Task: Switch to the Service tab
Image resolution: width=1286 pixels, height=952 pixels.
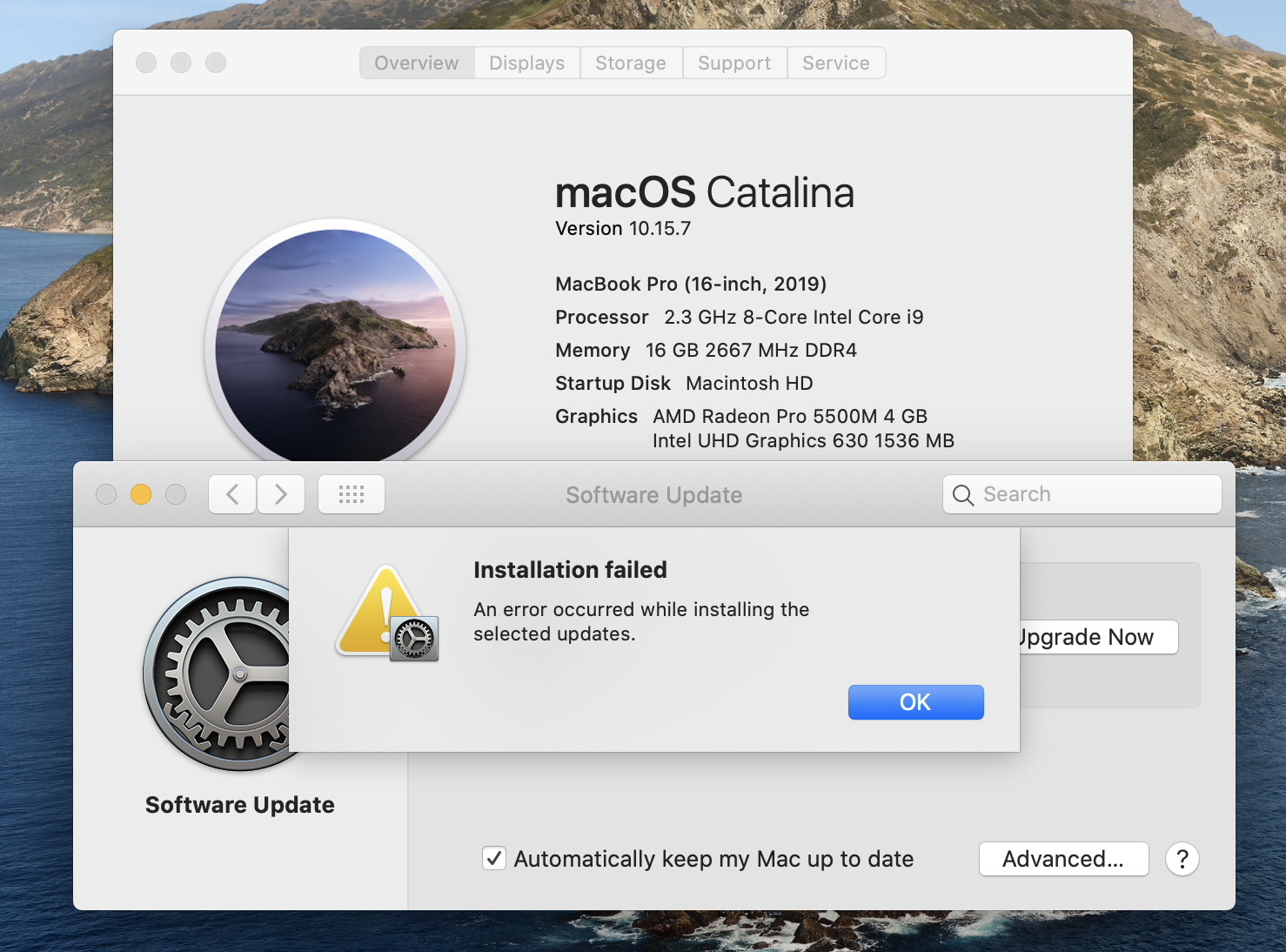Action: coord(836,63)
